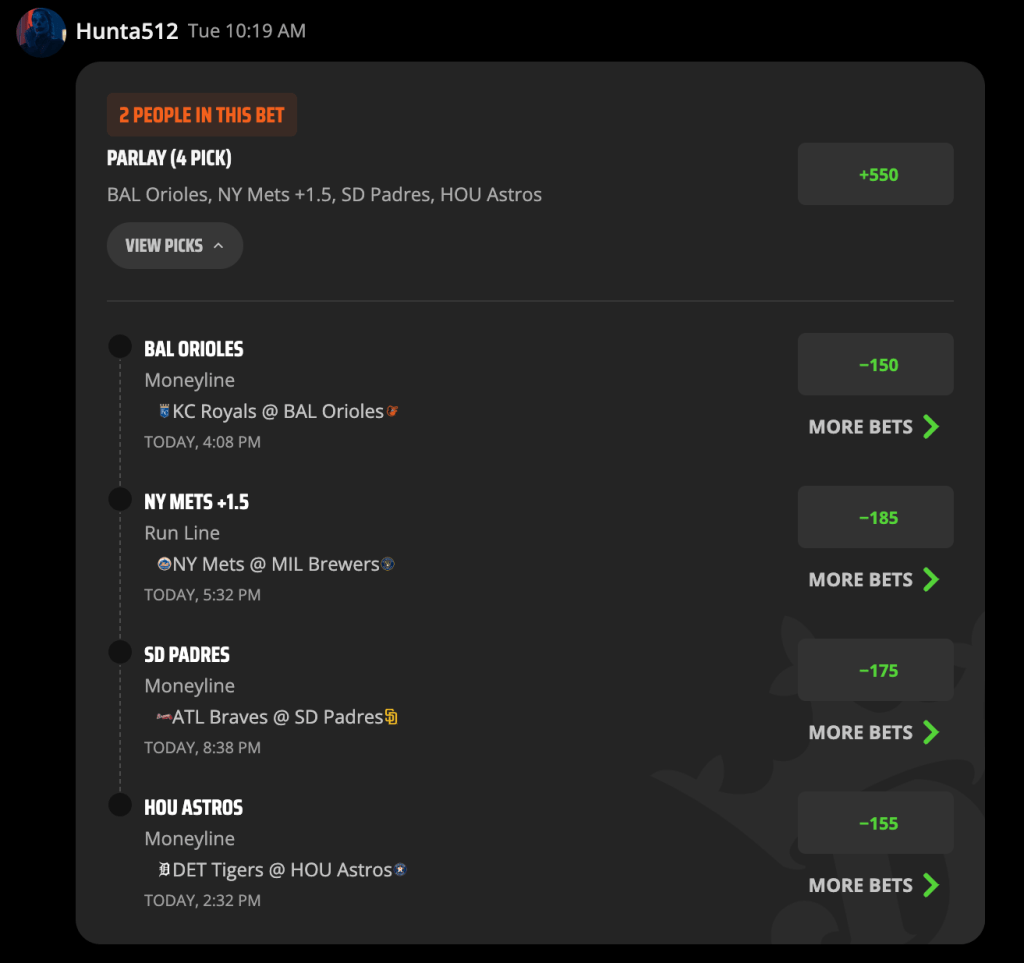Select the -155 HOU Astros moneyline odds
1024x963 pixels.
[875, 823]
